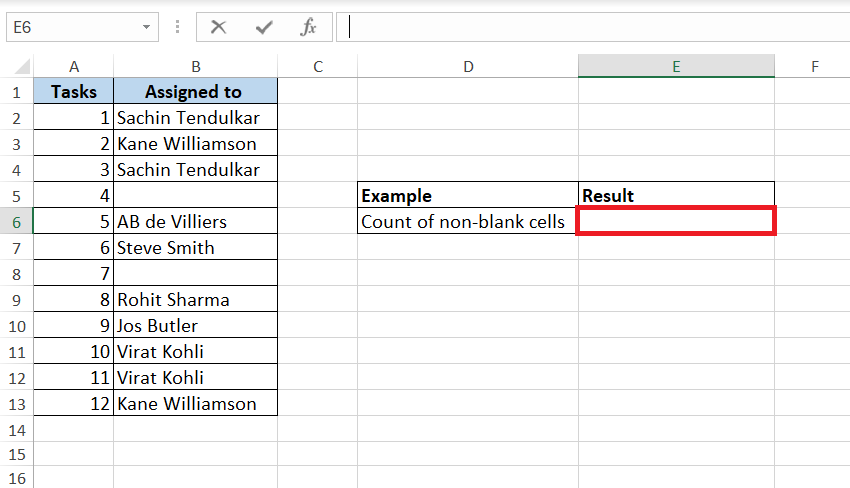Select row 8 header
The height and width of the screenshot is (488, 850).
point(16,273)
